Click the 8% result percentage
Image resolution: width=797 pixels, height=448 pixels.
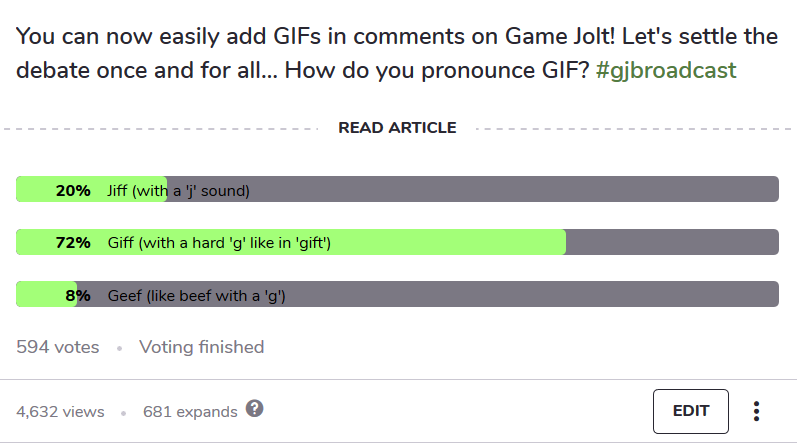(x=78, y=296)
